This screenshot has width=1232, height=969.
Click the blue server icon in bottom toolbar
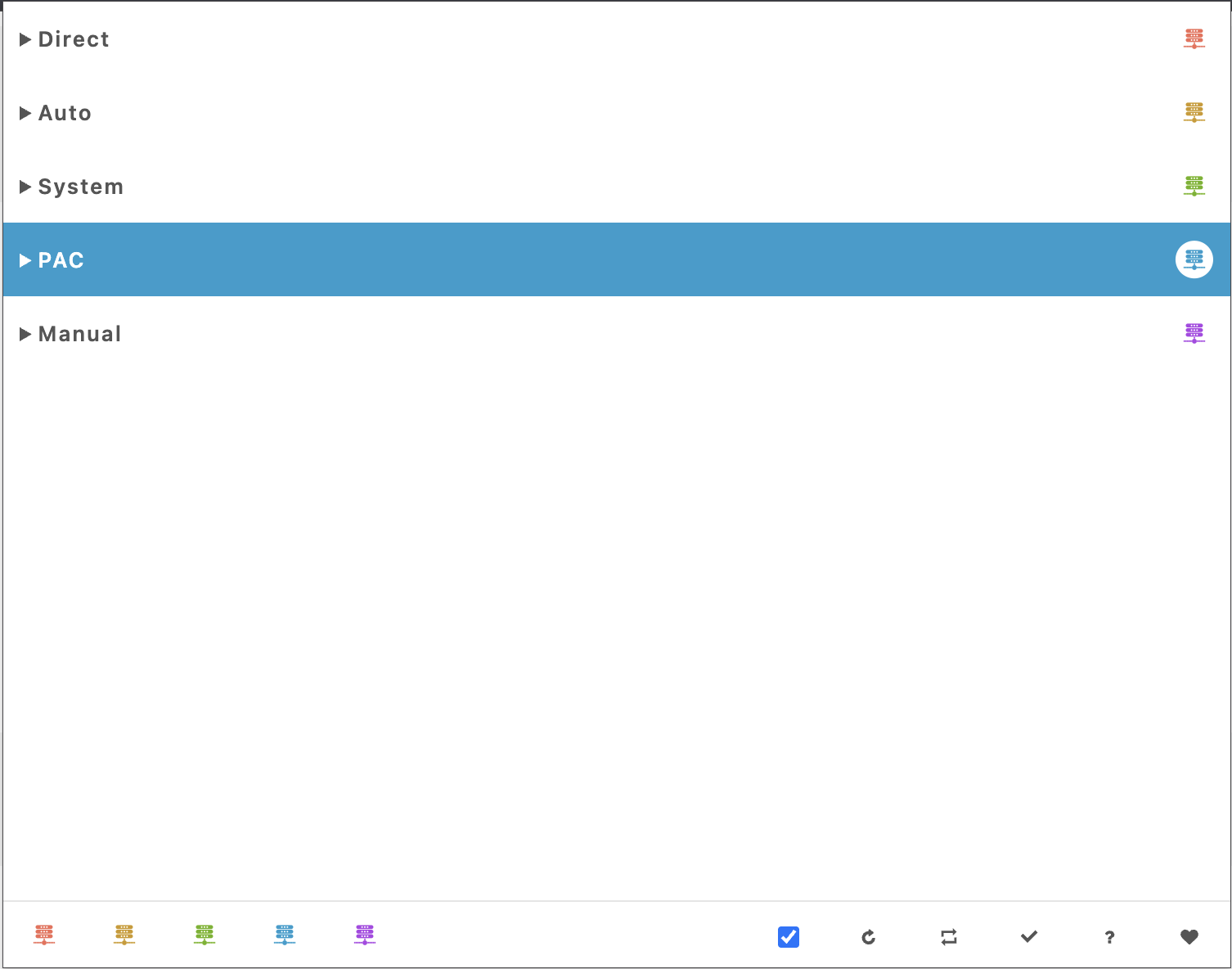pos(285,935)
